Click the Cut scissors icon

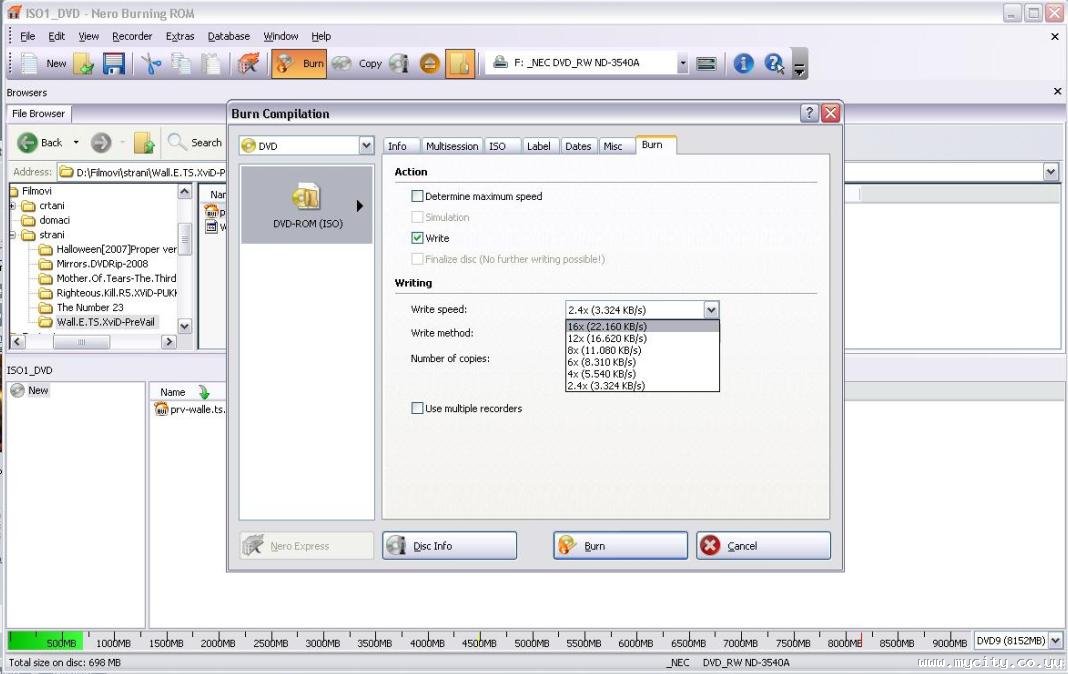click(x=151, y=64)
